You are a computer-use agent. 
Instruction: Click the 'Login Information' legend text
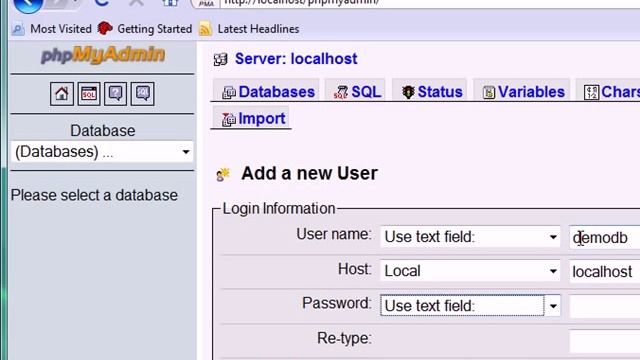[x=279, y=209]
